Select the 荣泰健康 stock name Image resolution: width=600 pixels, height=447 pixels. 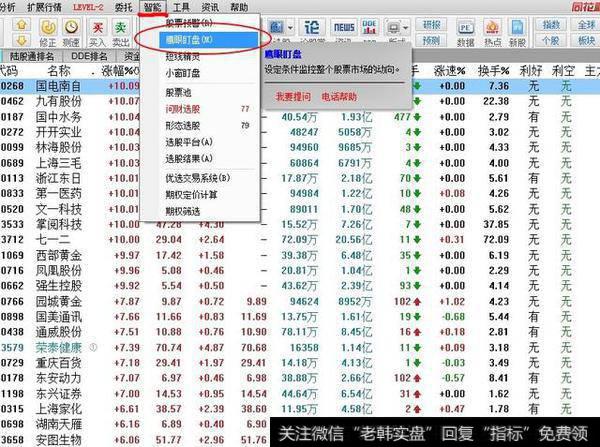[59, 347]
